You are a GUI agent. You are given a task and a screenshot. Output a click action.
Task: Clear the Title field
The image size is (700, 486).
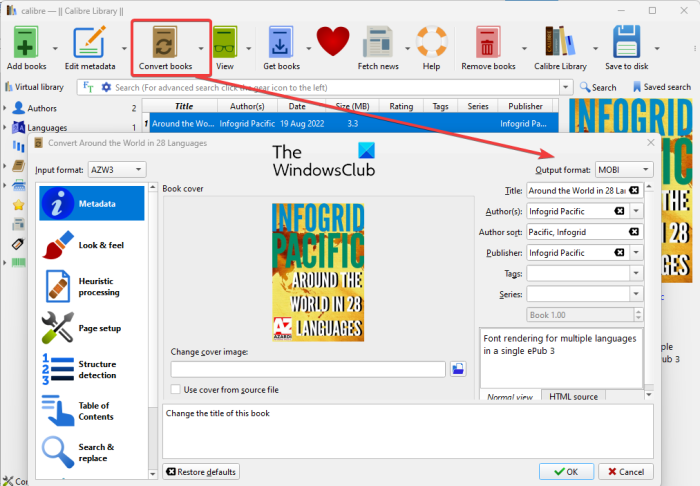pos(634,190)
